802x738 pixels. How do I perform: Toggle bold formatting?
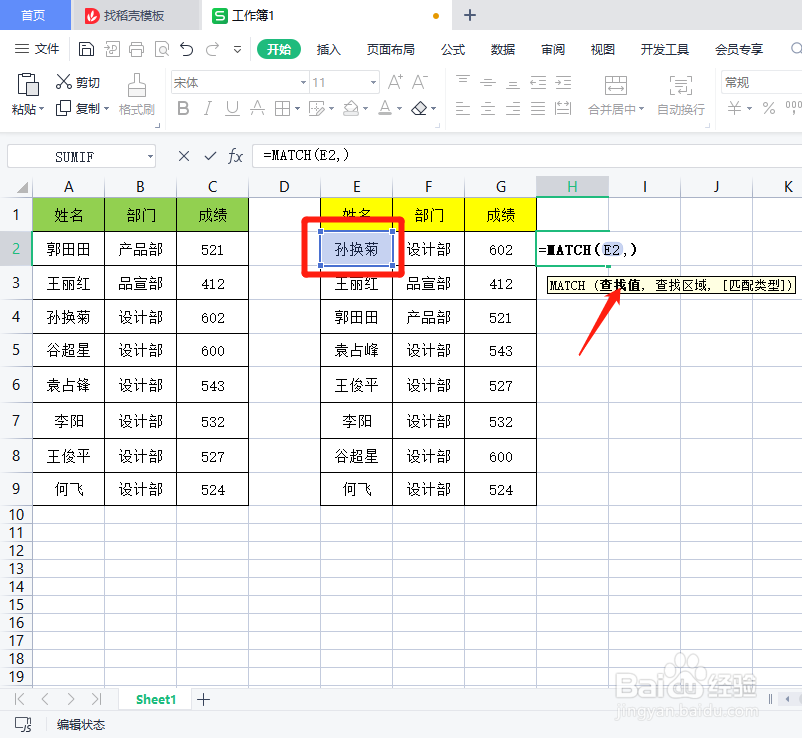[182, 107]
